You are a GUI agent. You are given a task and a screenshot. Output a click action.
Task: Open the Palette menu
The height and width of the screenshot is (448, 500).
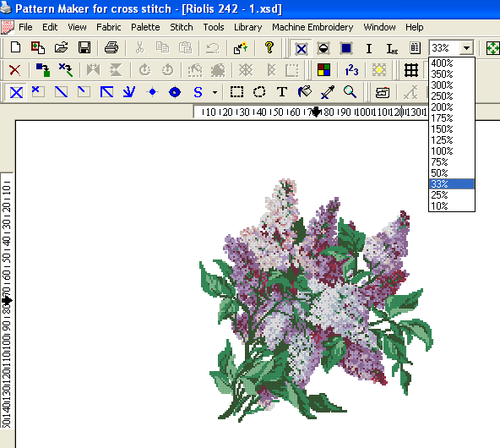click(x=145, y=27)
